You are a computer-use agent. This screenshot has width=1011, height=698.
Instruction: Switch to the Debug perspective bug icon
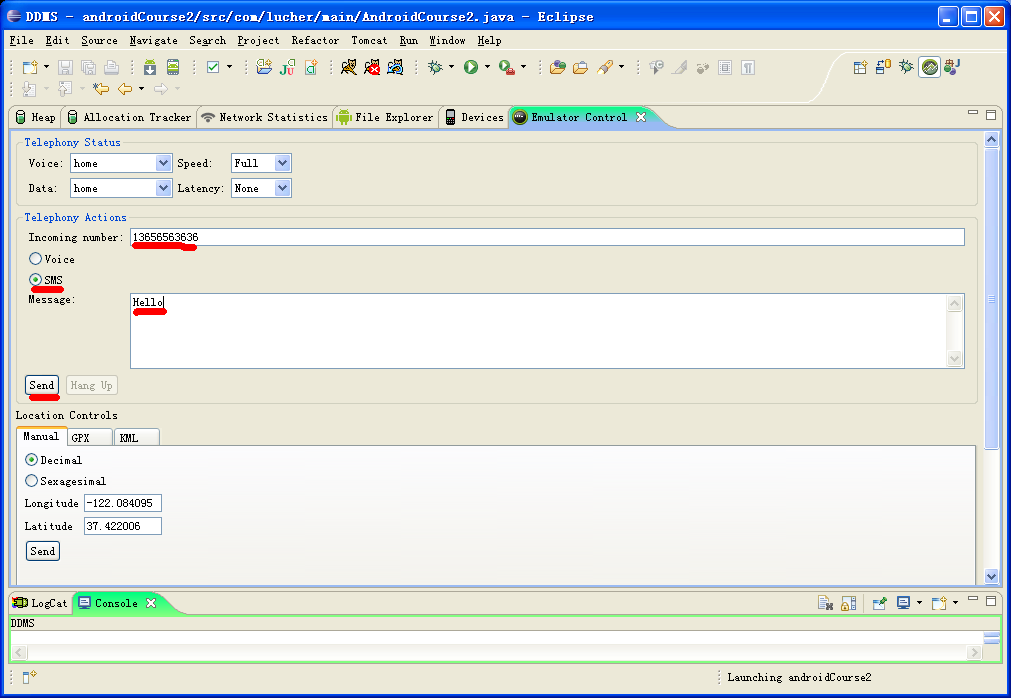907,66
